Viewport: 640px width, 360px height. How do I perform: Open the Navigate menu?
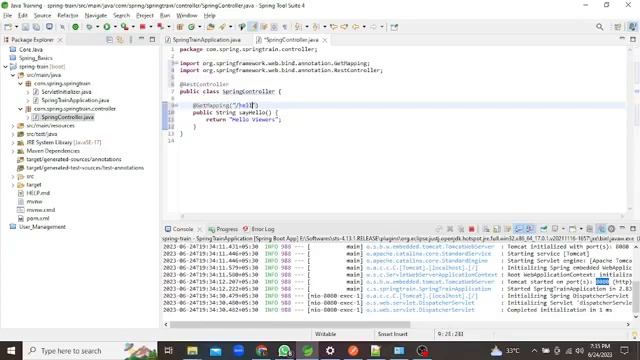coord(96,16)
